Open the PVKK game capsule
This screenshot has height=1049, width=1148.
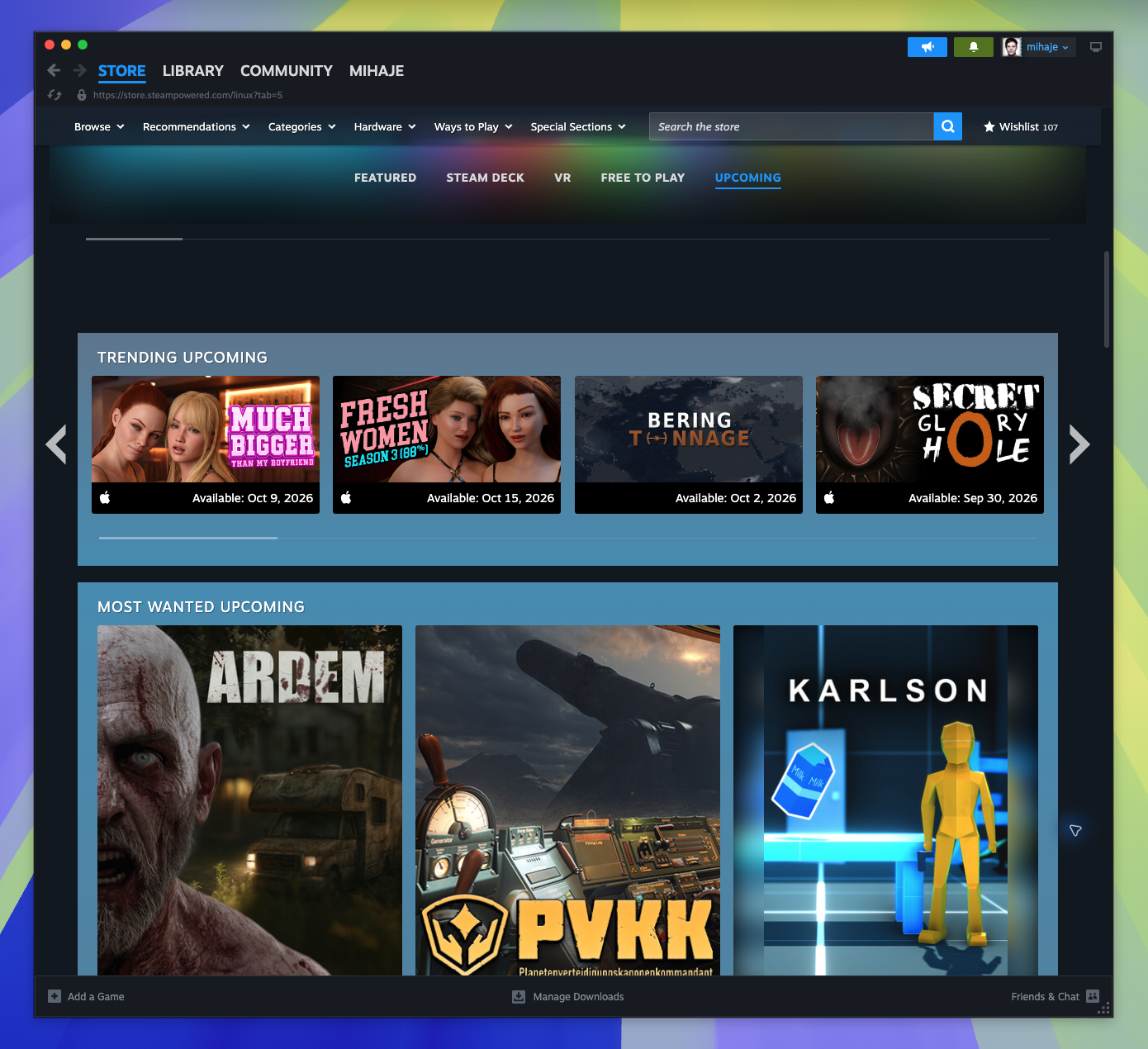pos(567,800)
